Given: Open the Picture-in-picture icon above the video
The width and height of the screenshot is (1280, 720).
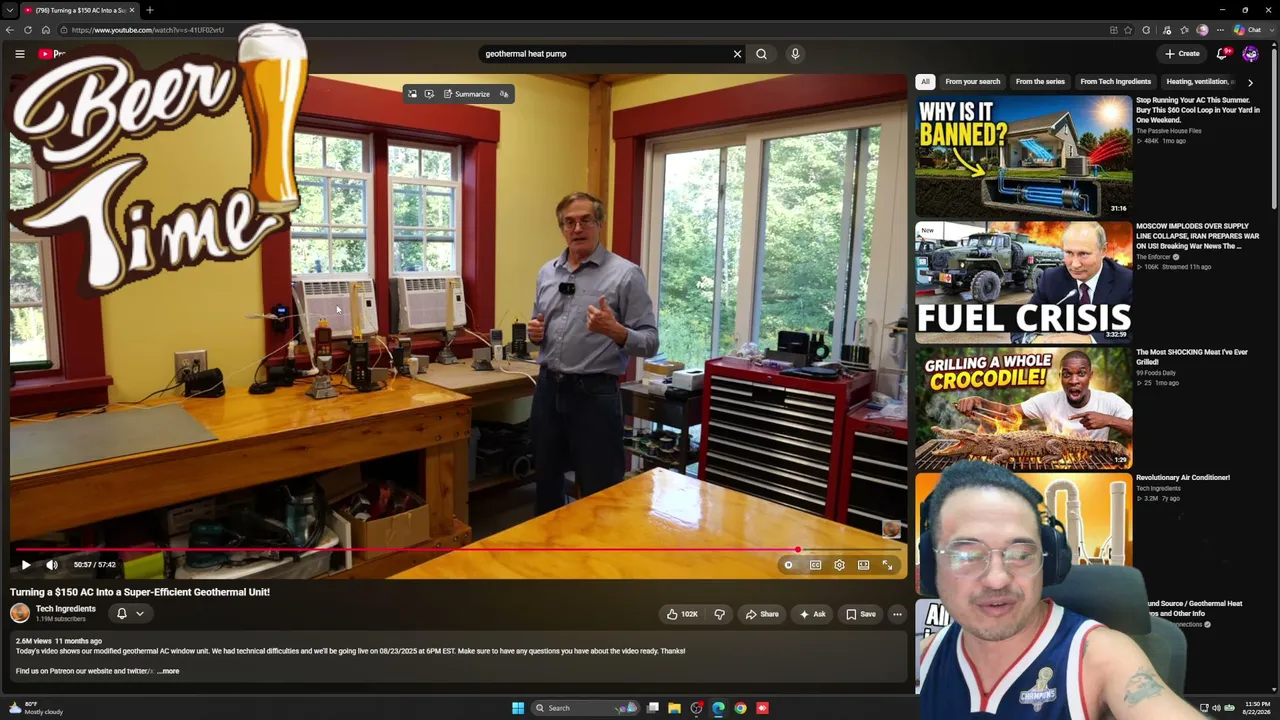Looking at the screenshot, I should pos(412,94).
